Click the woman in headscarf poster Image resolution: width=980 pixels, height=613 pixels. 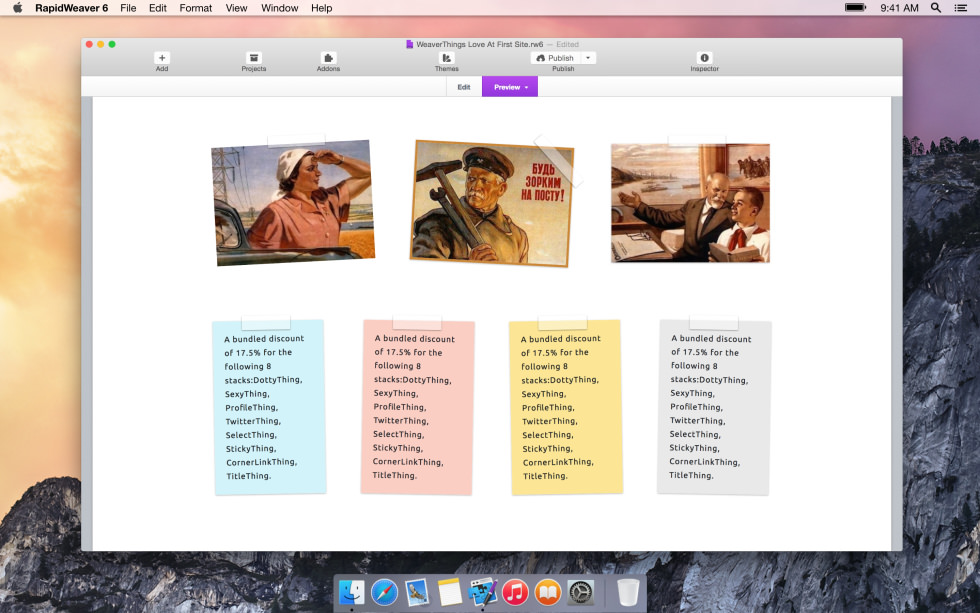(x=293, y=202)
